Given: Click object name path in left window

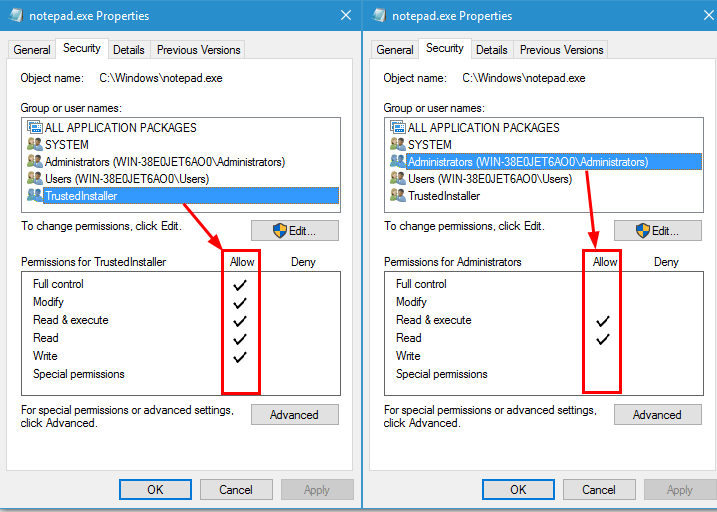Looking at the screenshot, I should tap(161, 78).
